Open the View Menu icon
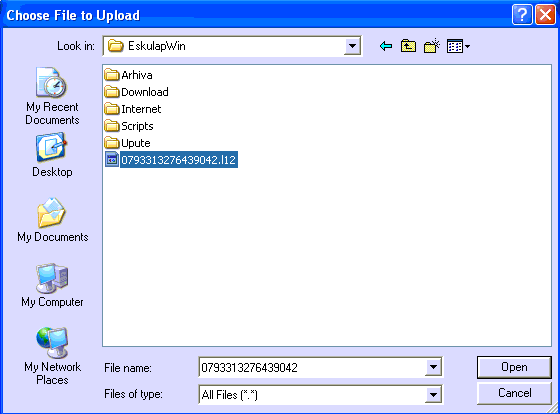This screenshot has width=560, height=414. (458, 46)
